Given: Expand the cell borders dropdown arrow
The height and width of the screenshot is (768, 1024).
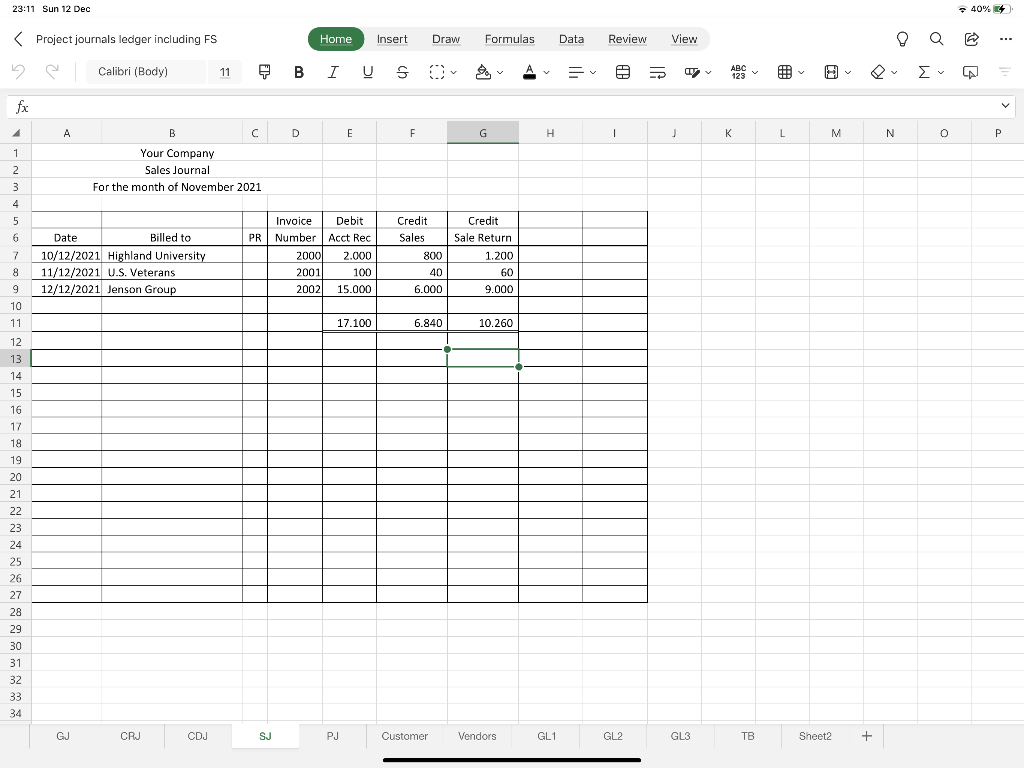Looking at the screenshot, I should [x=453, y=72].
